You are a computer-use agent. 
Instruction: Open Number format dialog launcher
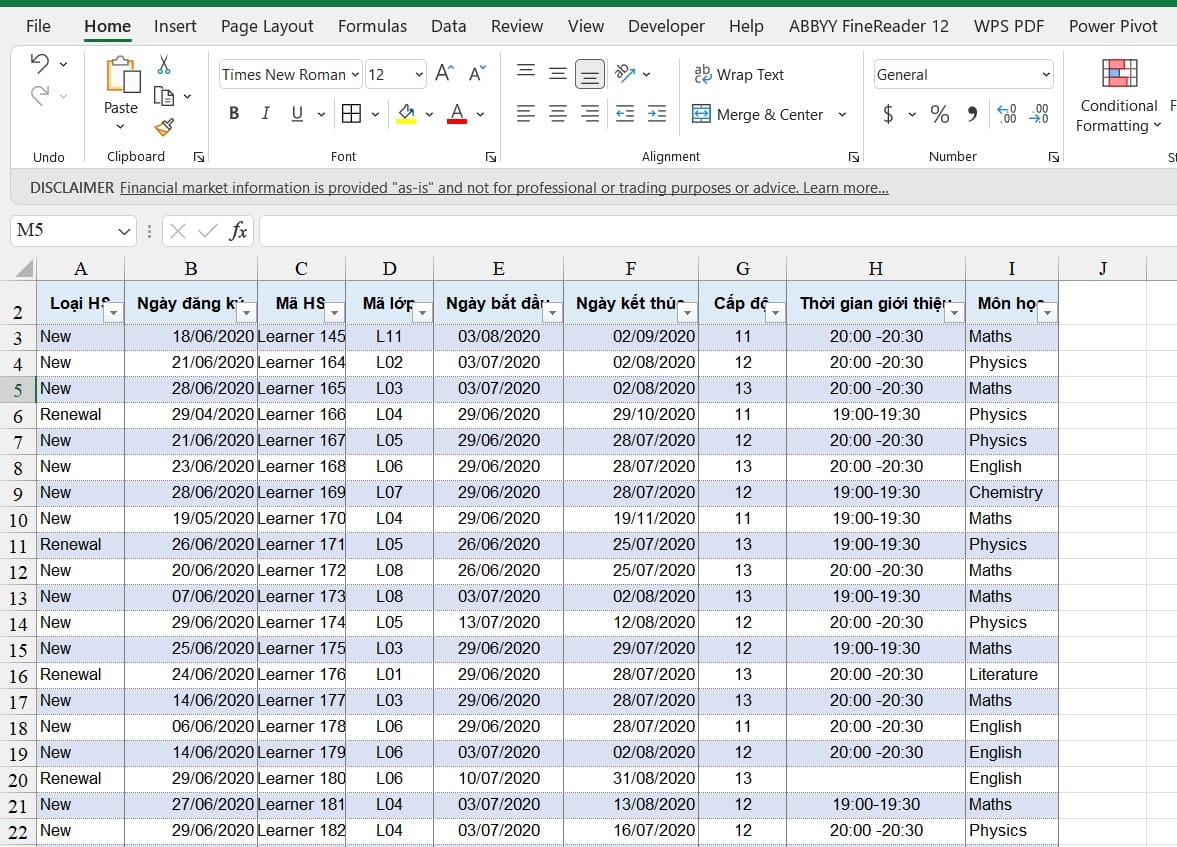(x=1054, y=157)
